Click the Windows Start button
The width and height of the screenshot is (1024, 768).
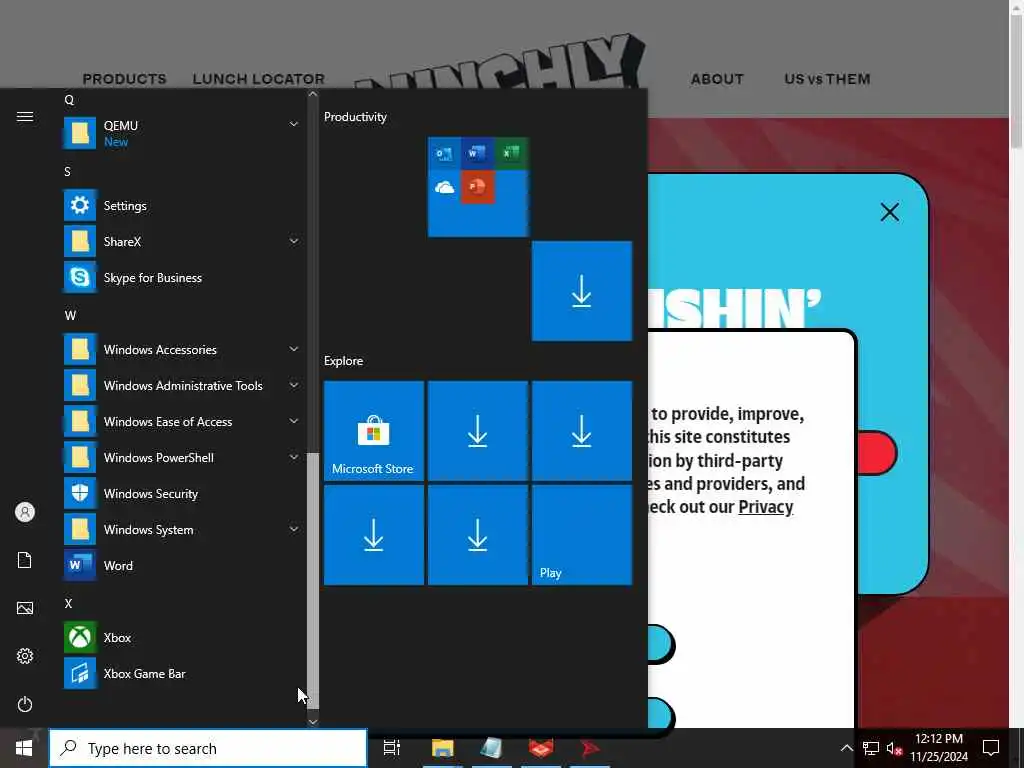24,748
